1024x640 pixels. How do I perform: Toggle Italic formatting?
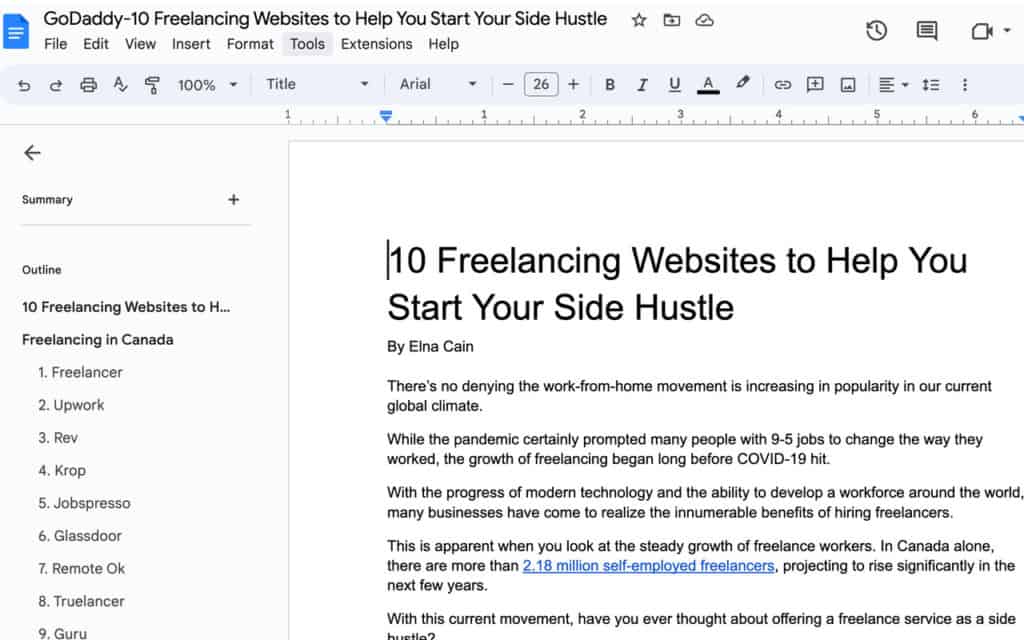click(x=642, y=85)
